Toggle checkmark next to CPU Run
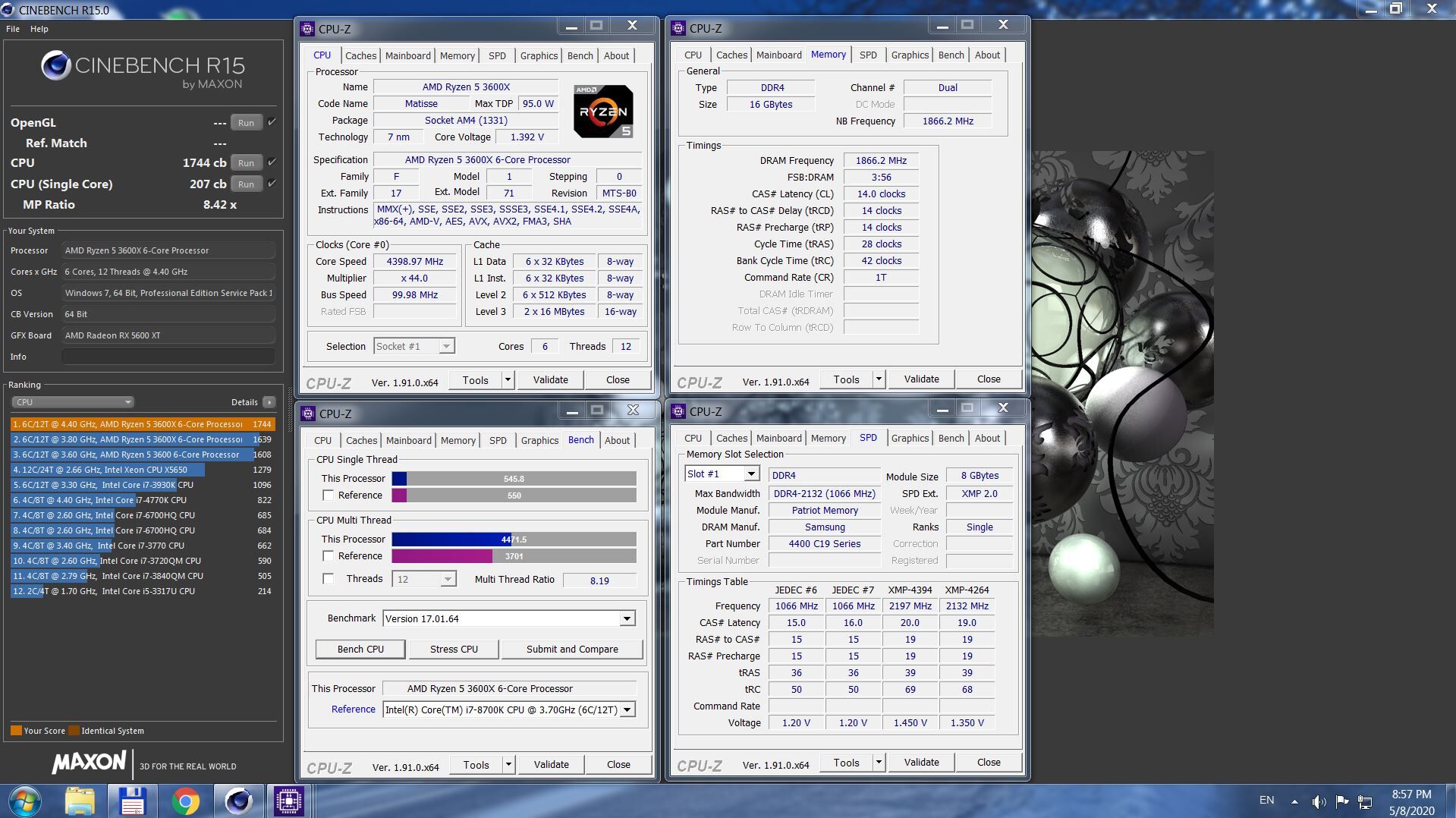The height and width of the screenshot is (818, 1456). tap(272, 162)
